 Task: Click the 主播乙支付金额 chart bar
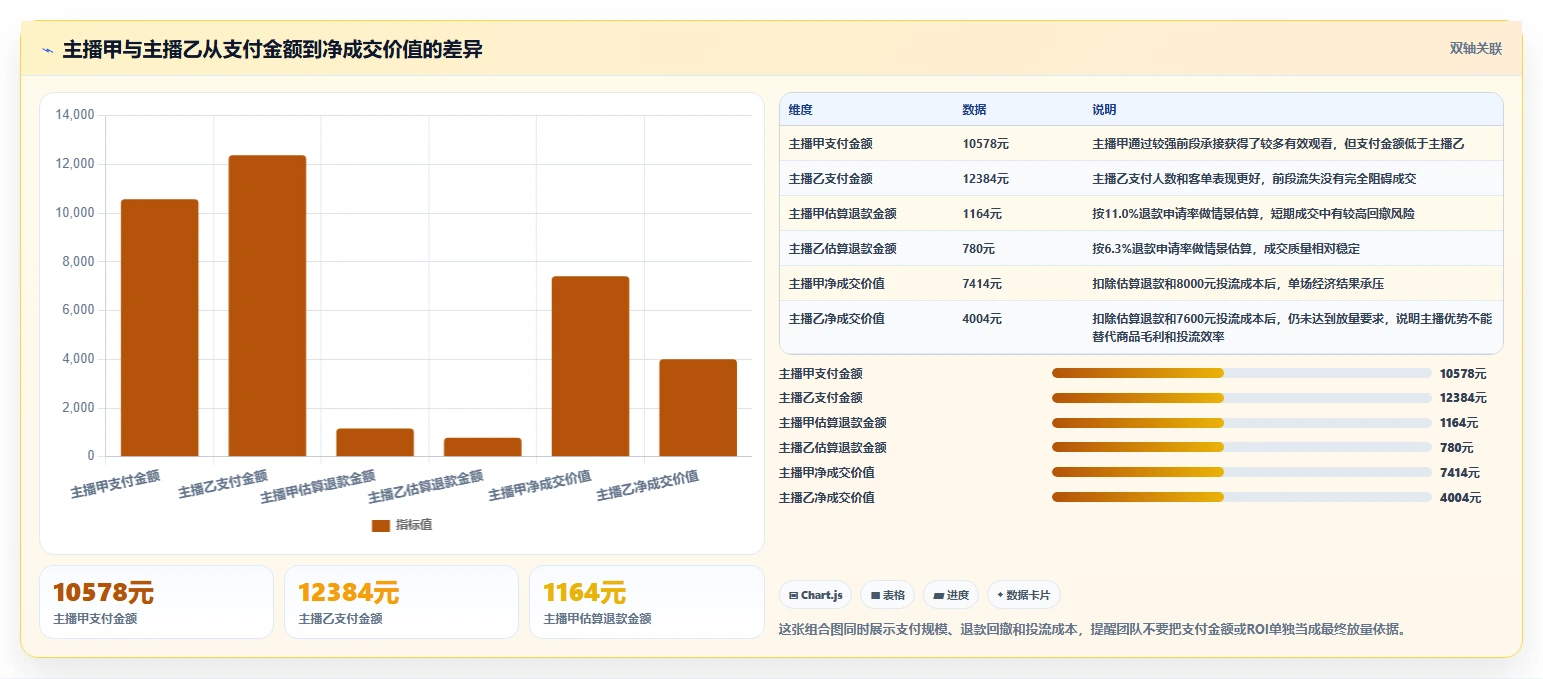(x=267, y=306)
